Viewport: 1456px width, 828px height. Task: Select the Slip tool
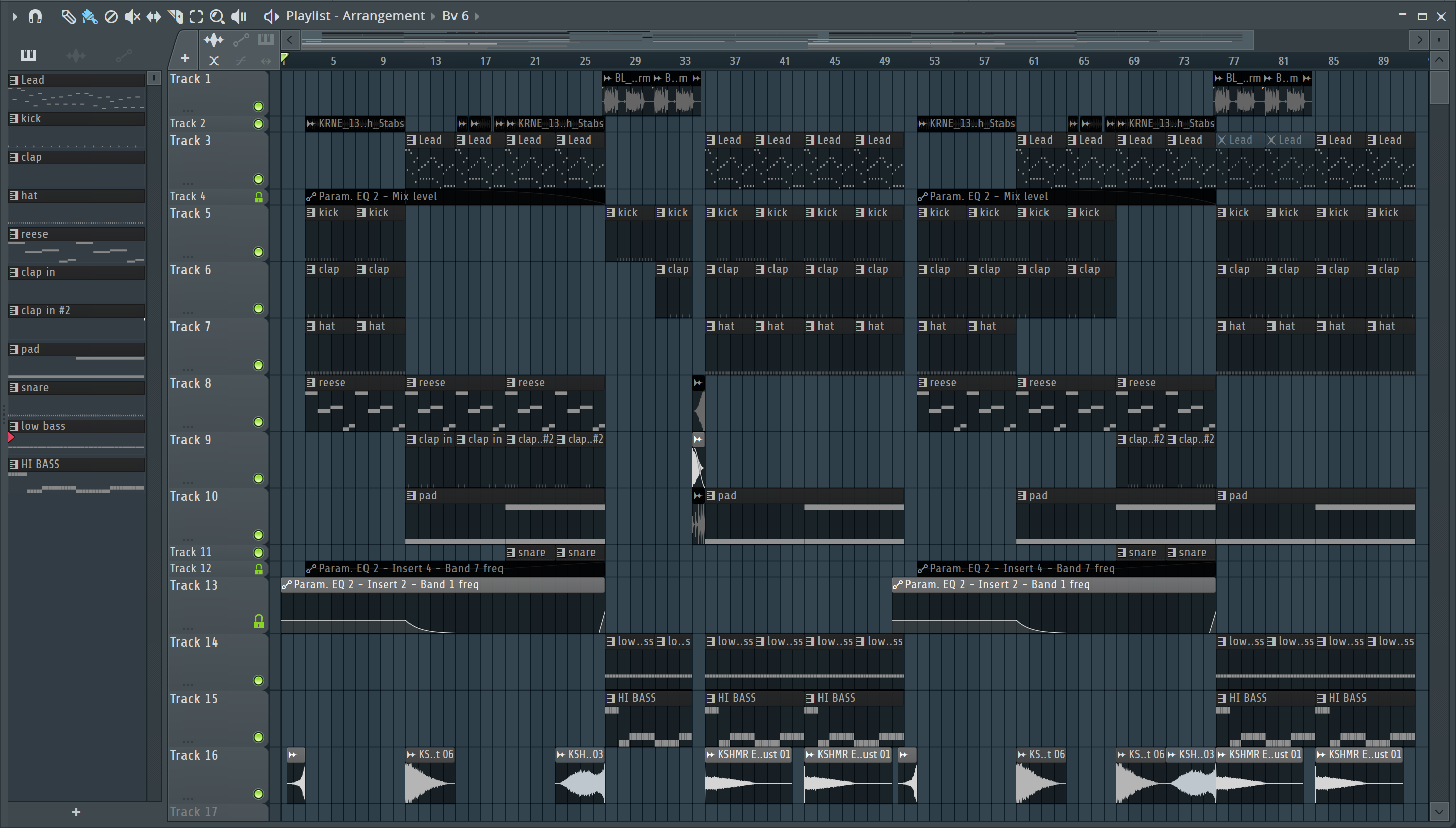pyautogui.click(x=154, y=17)
